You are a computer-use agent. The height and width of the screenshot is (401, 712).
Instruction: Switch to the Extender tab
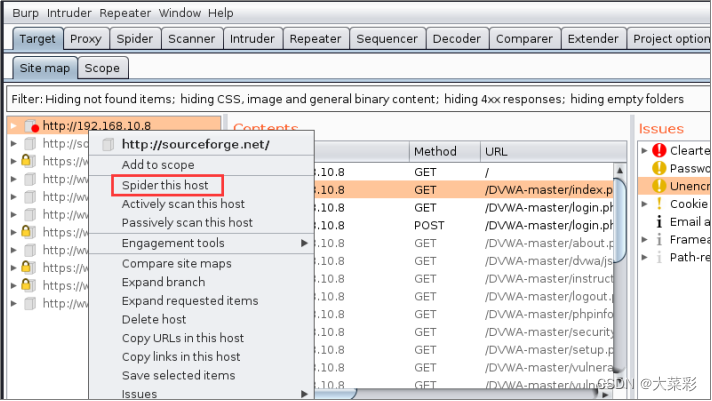coord(593,39)
